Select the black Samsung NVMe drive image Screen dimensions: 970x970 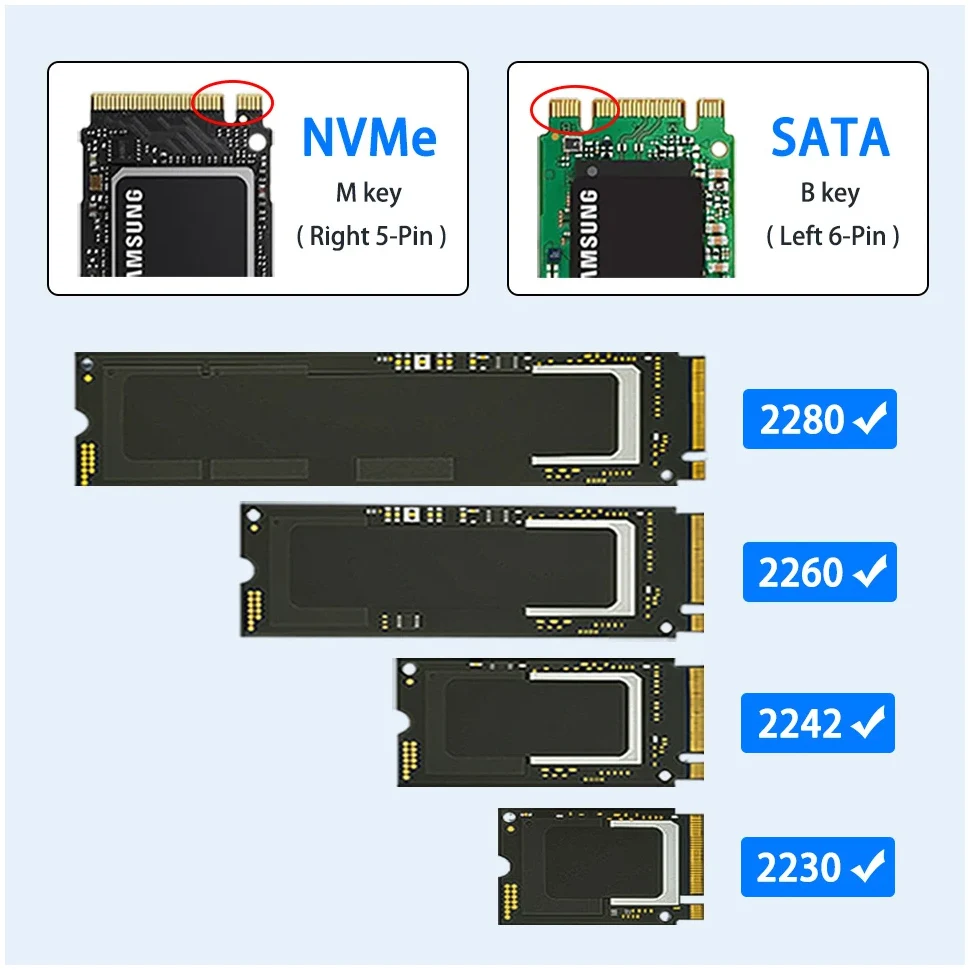pos(176,184)
